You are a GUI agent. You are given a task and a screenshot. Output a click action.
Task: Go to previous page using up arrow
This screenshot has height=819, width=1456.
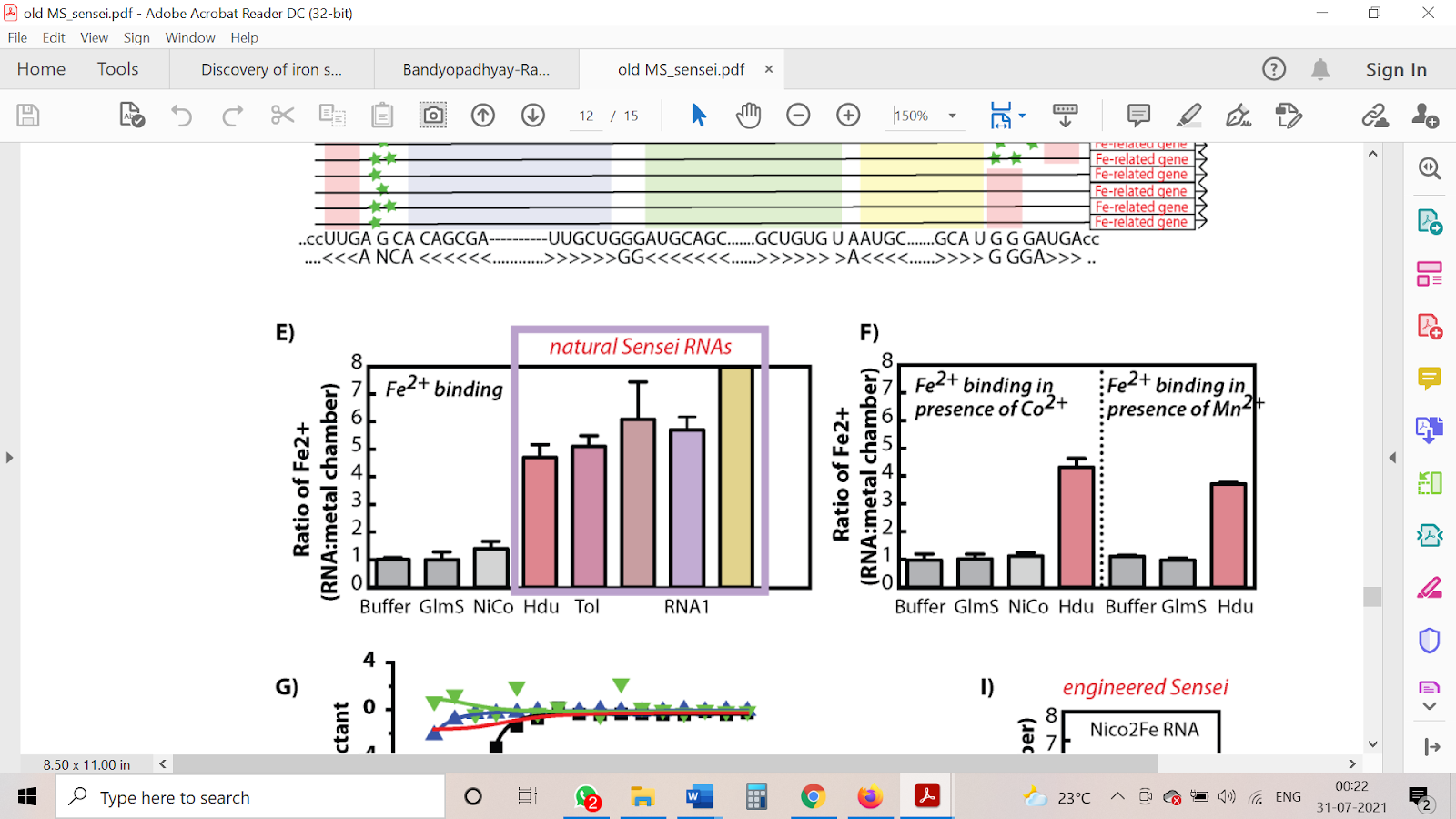click(x=483, y=116)
